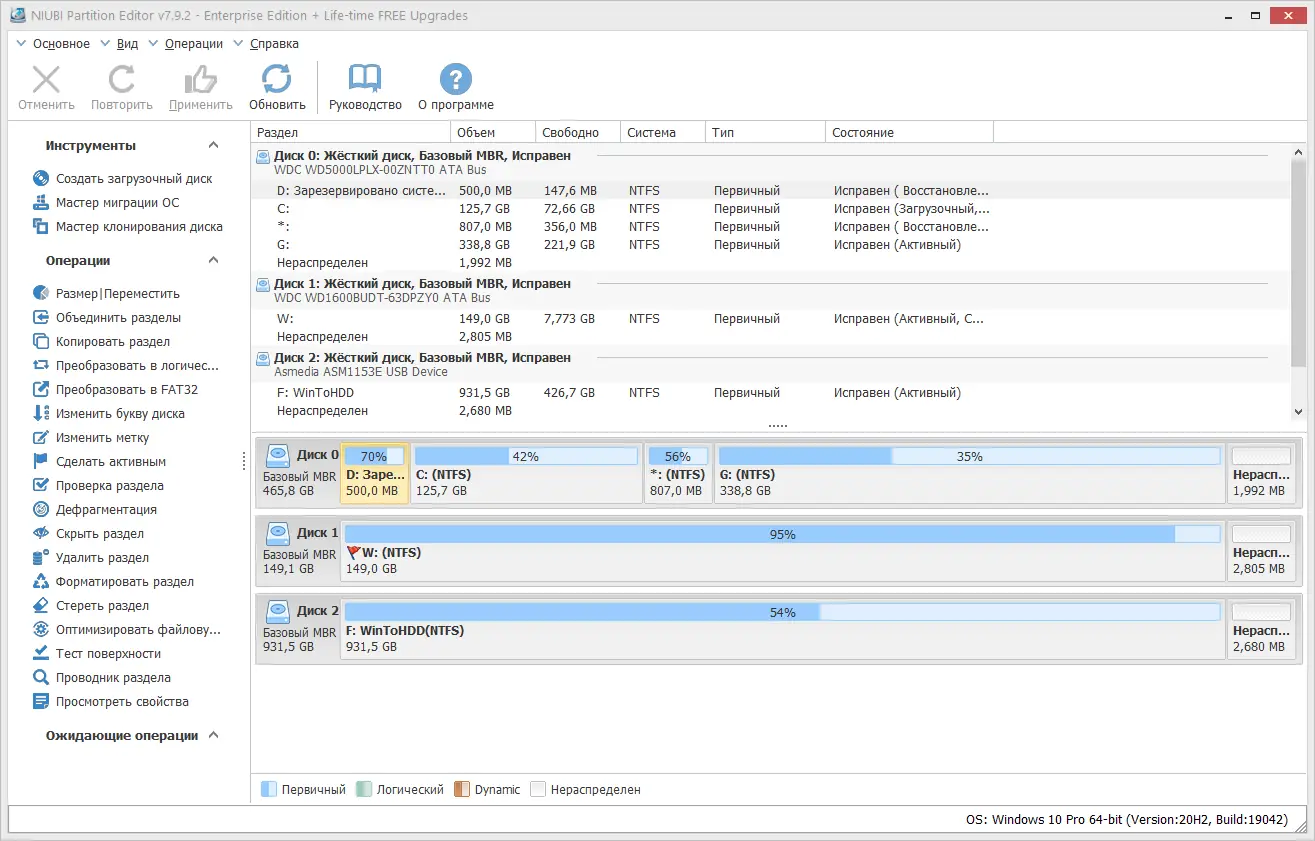
Task: Click the Refresh toolbar icon
Action: (277, 84)
